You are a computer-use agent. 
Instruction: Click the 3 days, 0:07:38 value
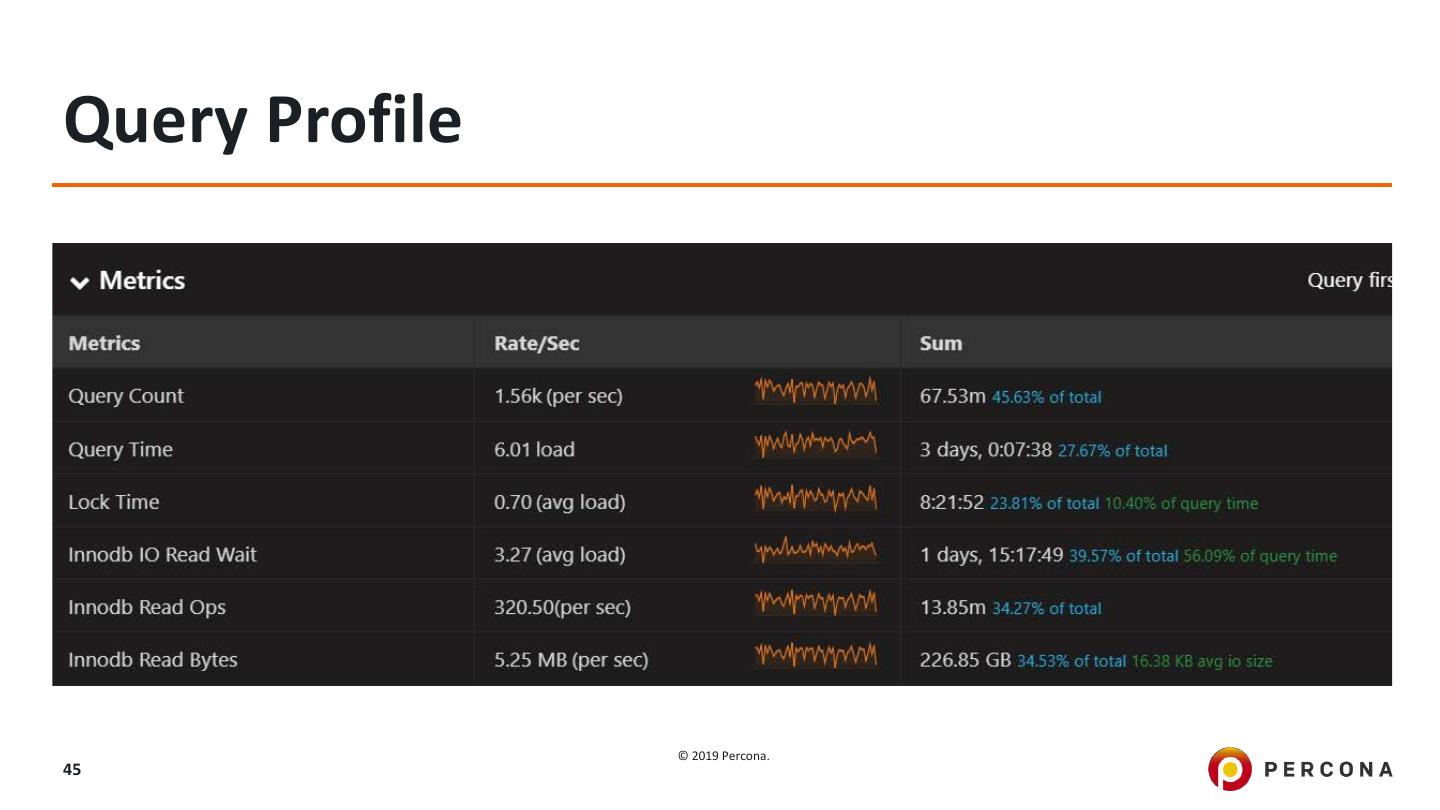[x=986, y=450]
